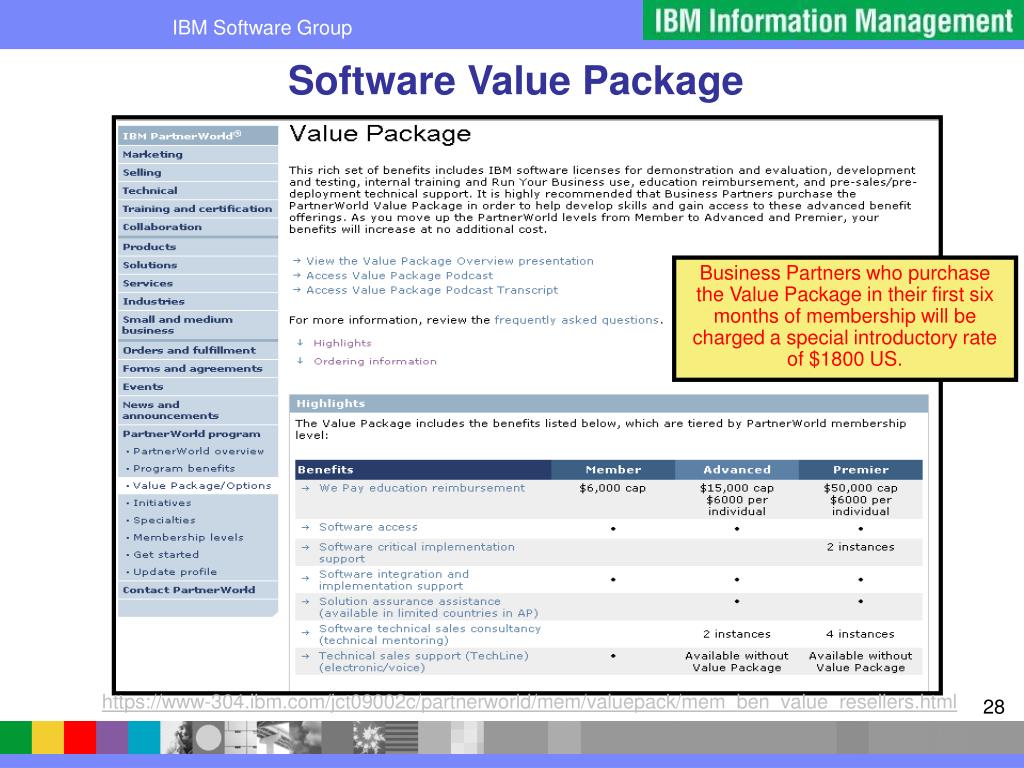1024x768 pixels.
Task: Open Initiatives sub-item
Action: pyautogui.click(x=162, y=503)
